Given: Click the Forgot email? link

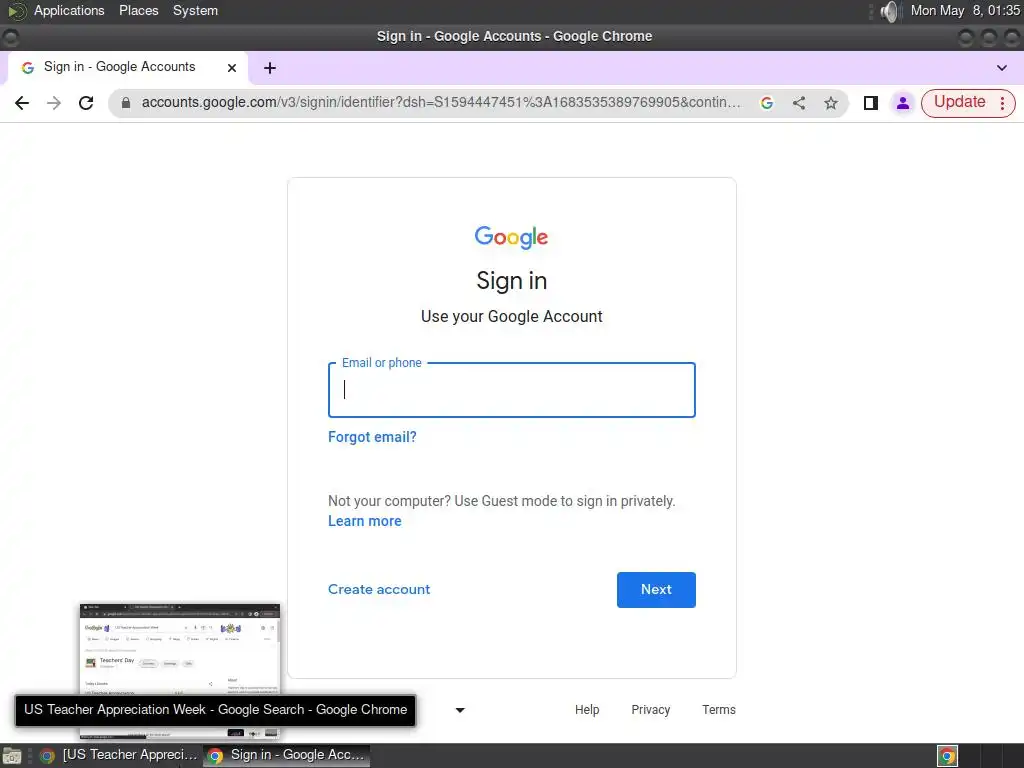Looking at the screenshot, I should (372, 437).
